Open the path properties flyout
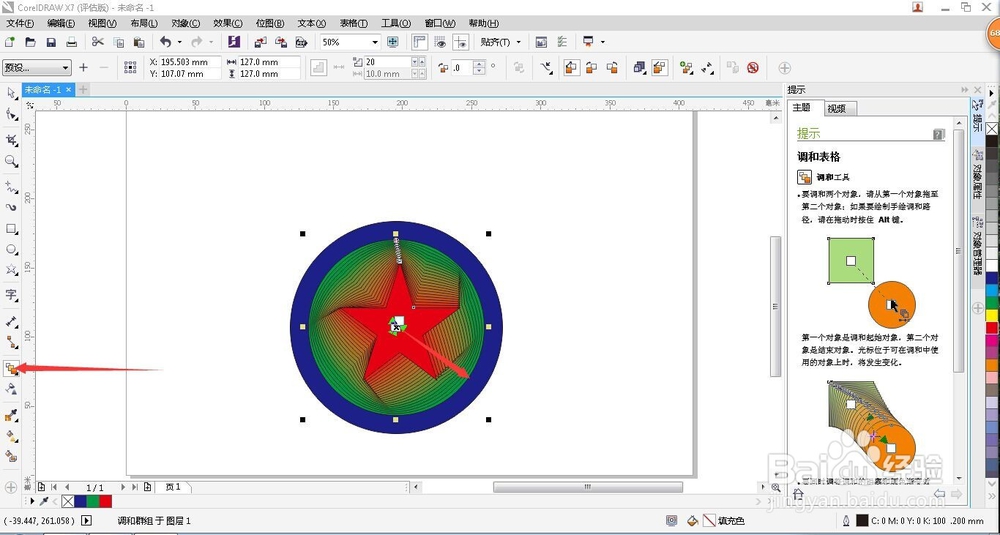1000x535 pixels. (x=546, y=68)
